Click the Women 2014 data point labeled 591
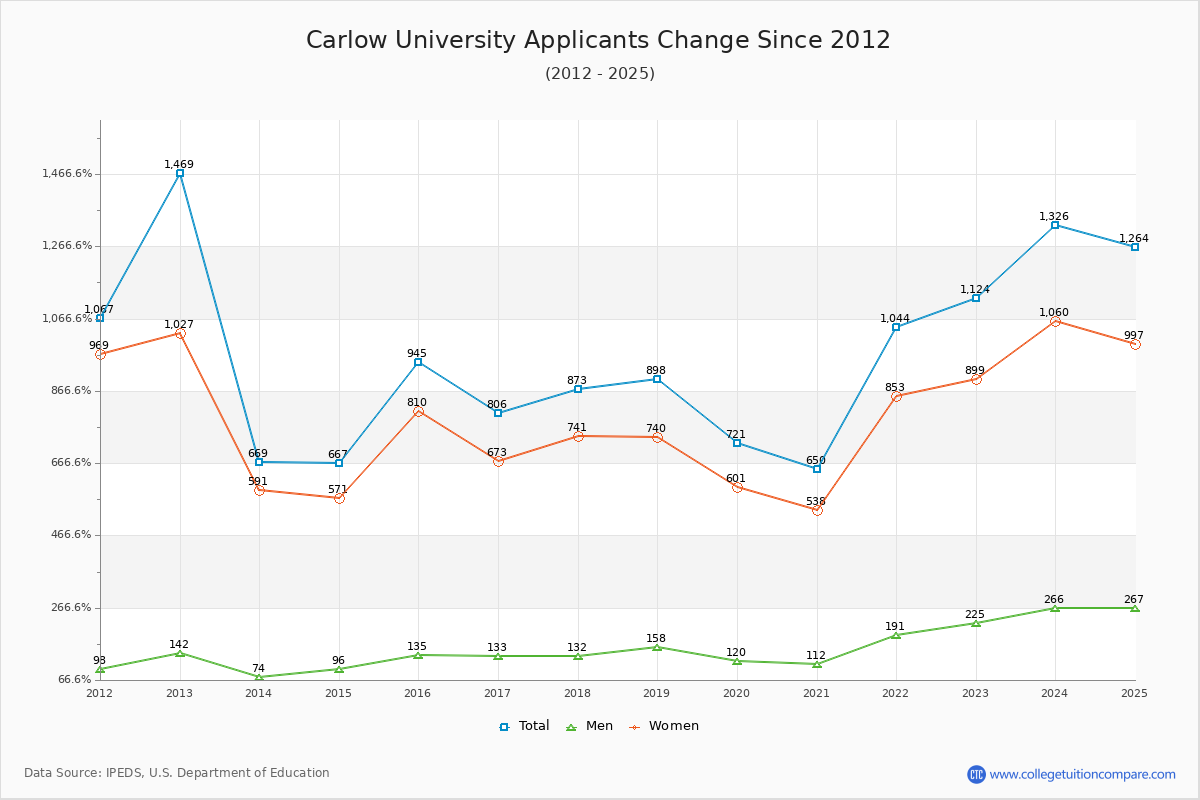 tap(259, 490)
